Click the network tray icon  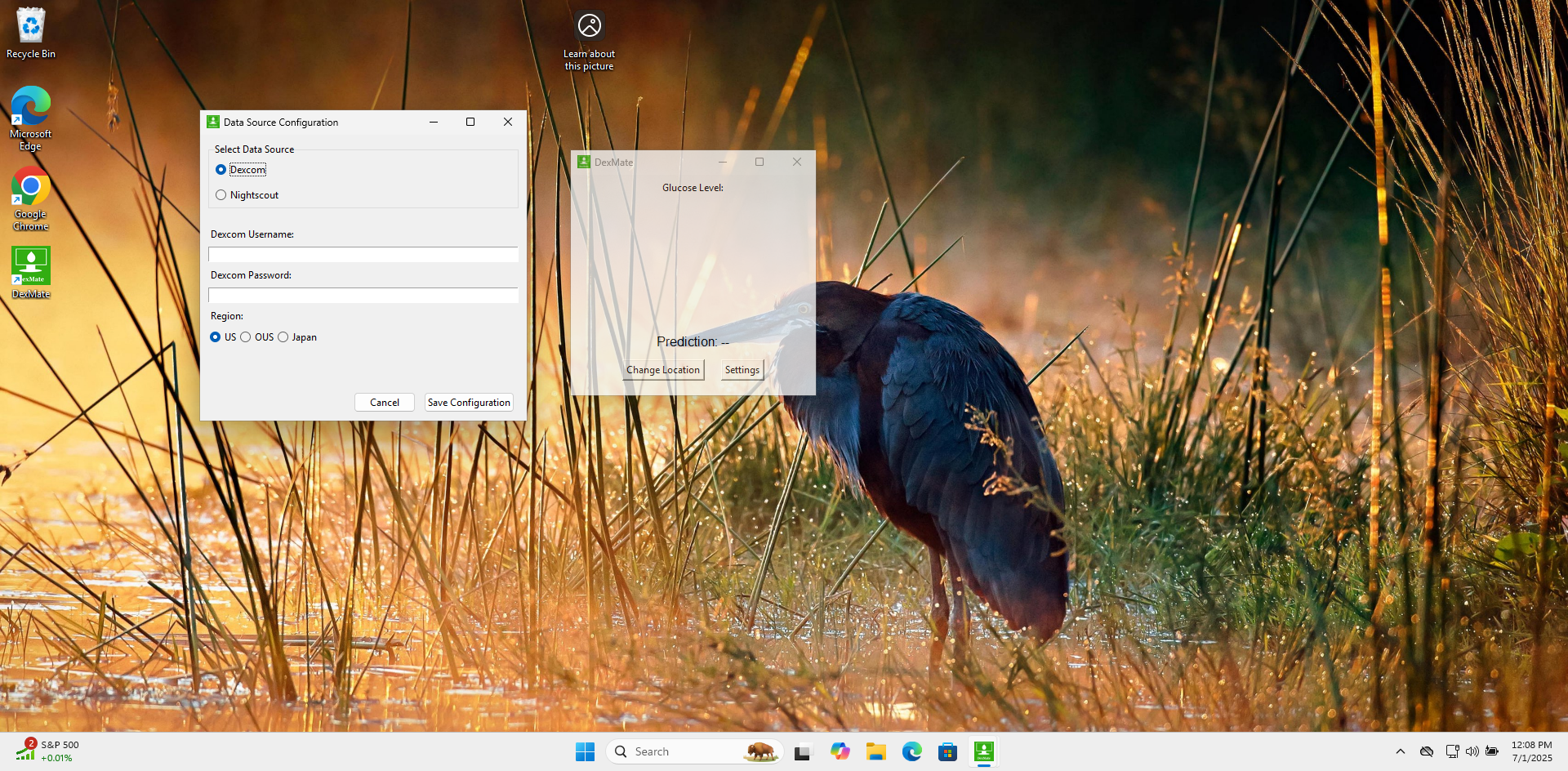coord(1452,751)
